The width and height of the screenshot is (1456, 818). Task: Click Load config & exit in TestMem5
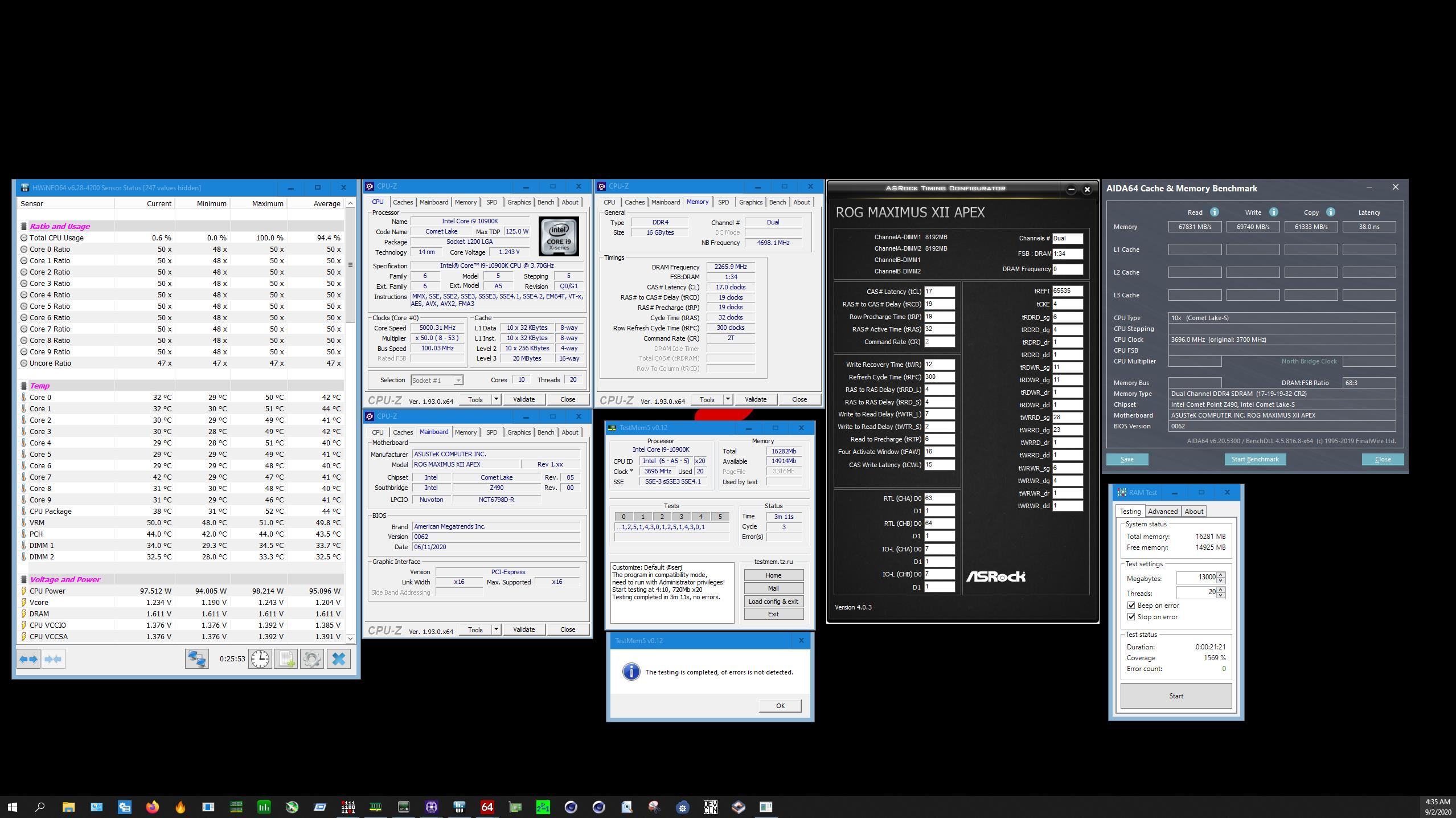(773, 602)
